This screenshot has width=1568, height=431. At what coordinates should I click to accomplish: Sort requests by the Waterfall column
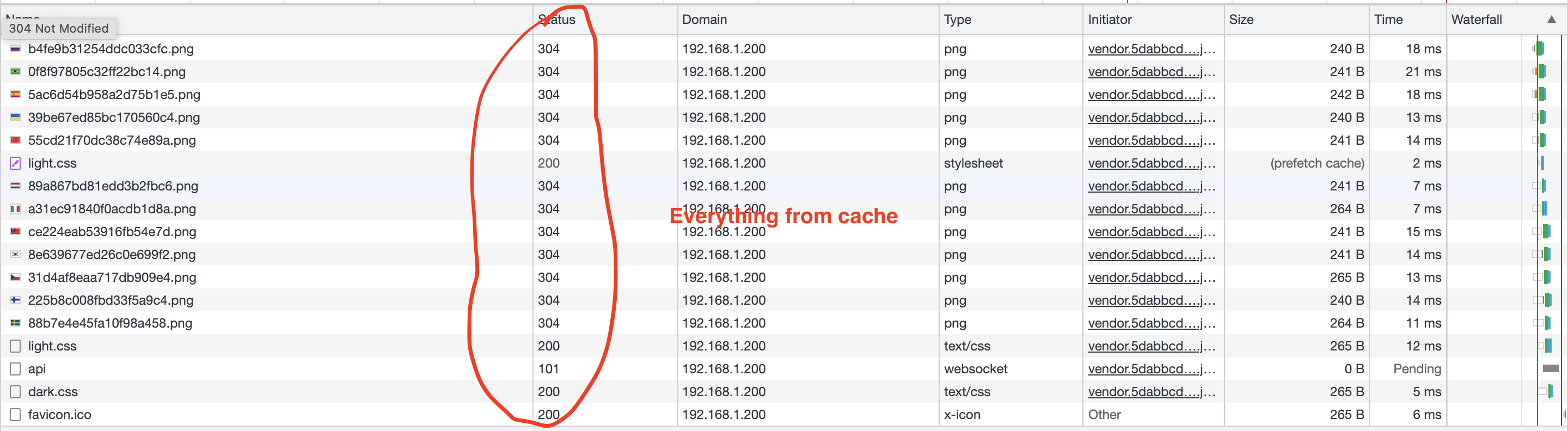tap(1506, 20)
